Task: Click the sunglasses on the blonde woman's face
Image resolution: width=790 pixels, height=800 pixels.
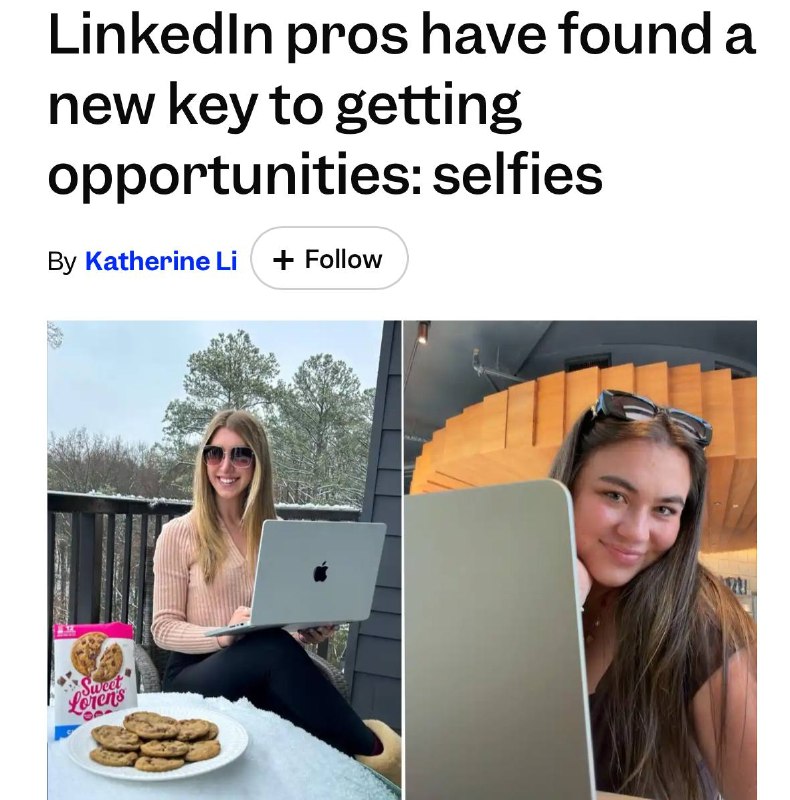Action: pyautogui.click(x=229, y=456)
